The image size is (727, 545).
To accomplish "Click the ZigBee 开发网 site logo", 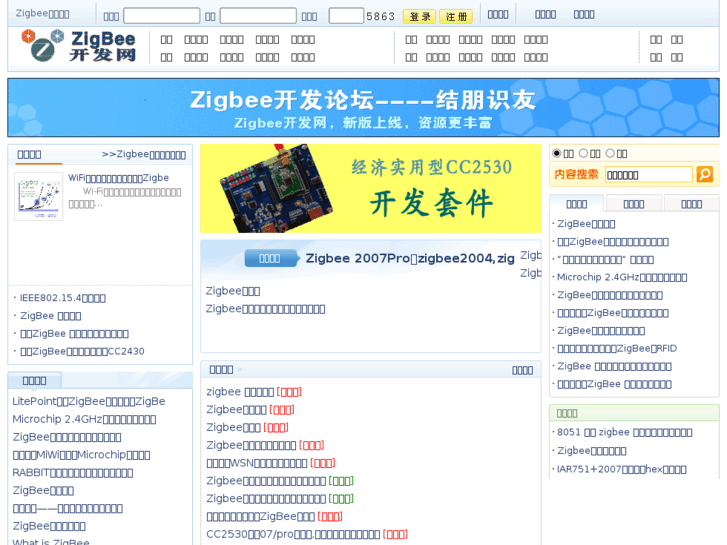I will [x=79, y=45].
